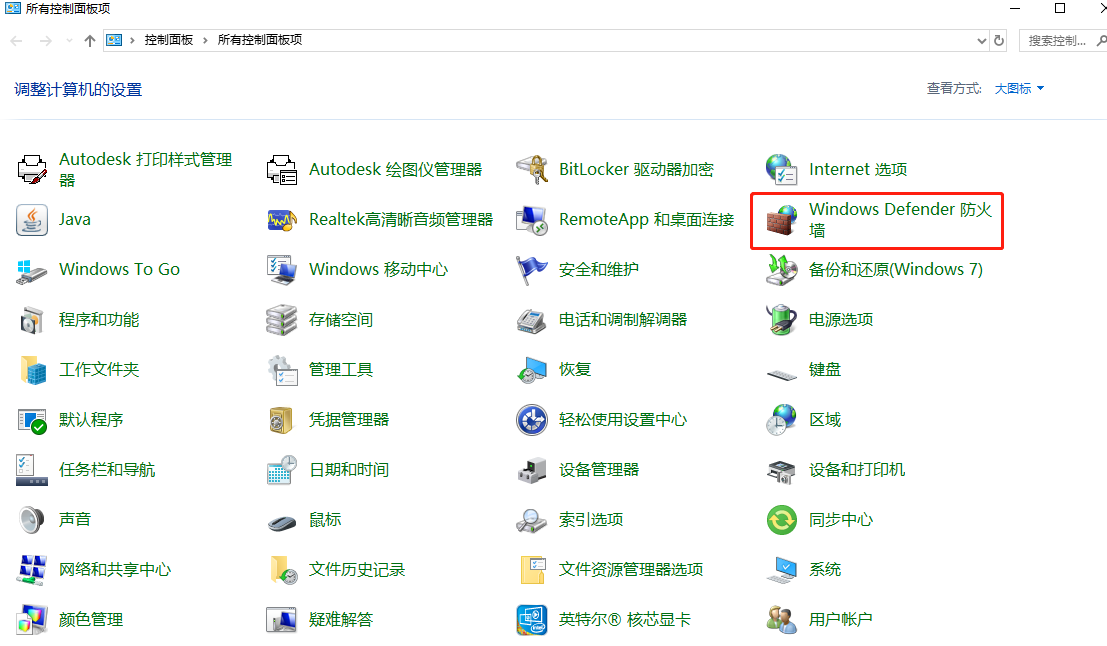Select 所有控制面板项 breadcrumb segment
Screen dimensions: 1107x646
point(260,40)
